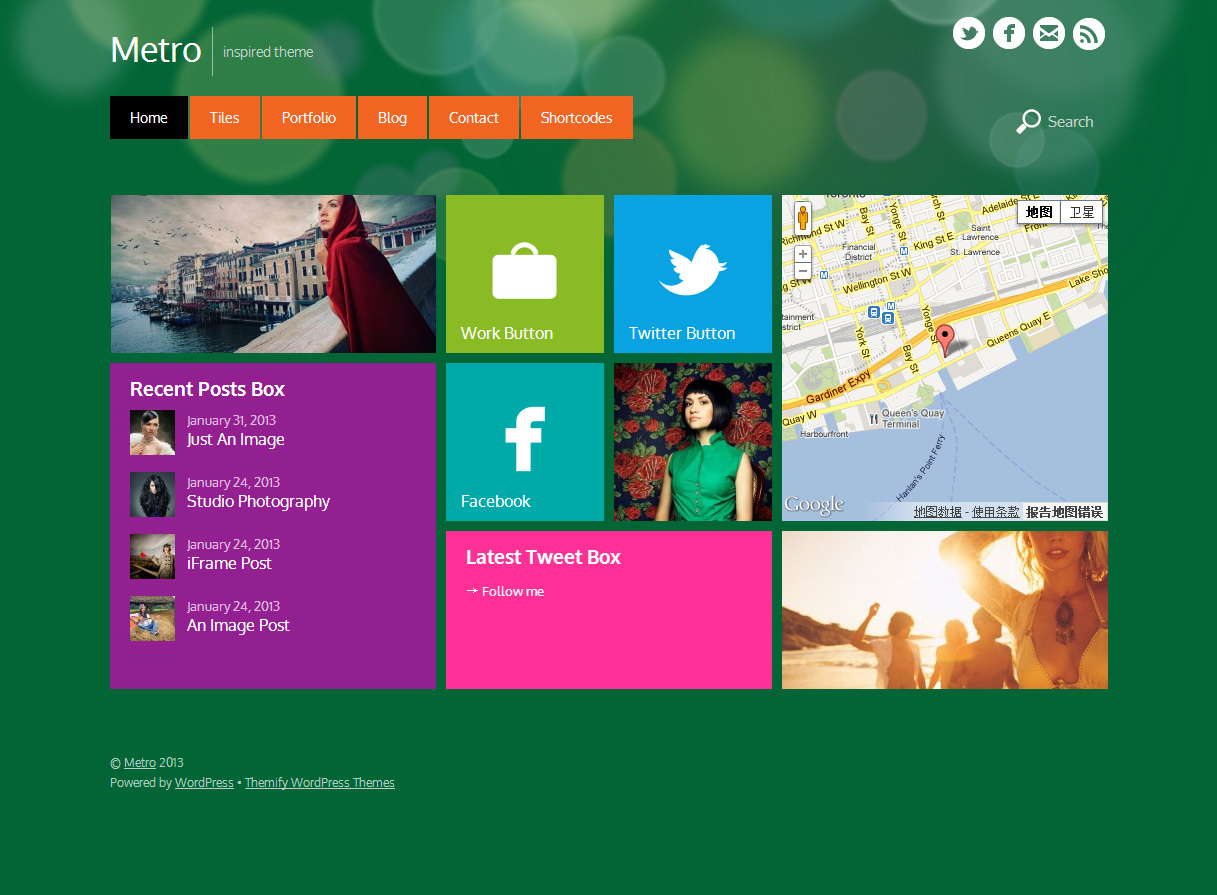Open the iFrame Post link

[229, 564]
